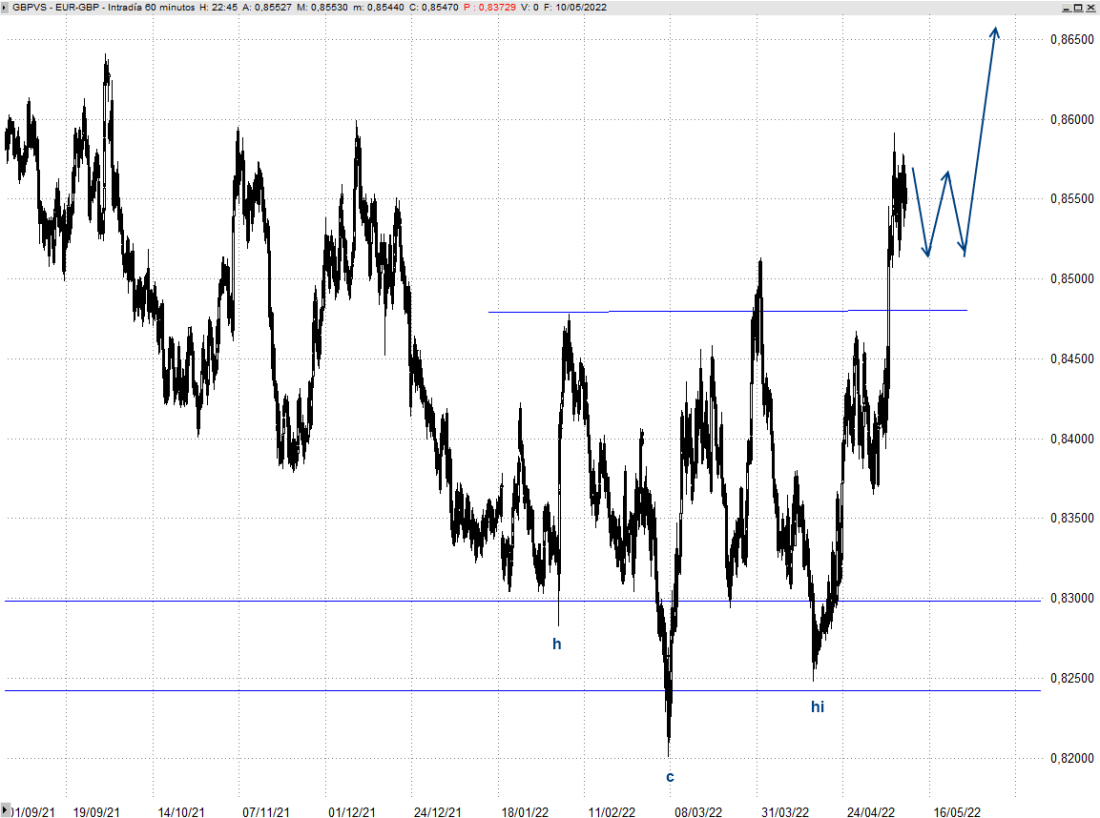Select the 'c' annotation label at the low
The width and height of the screenshot is (1100, 818).
[x=669, y=776]
